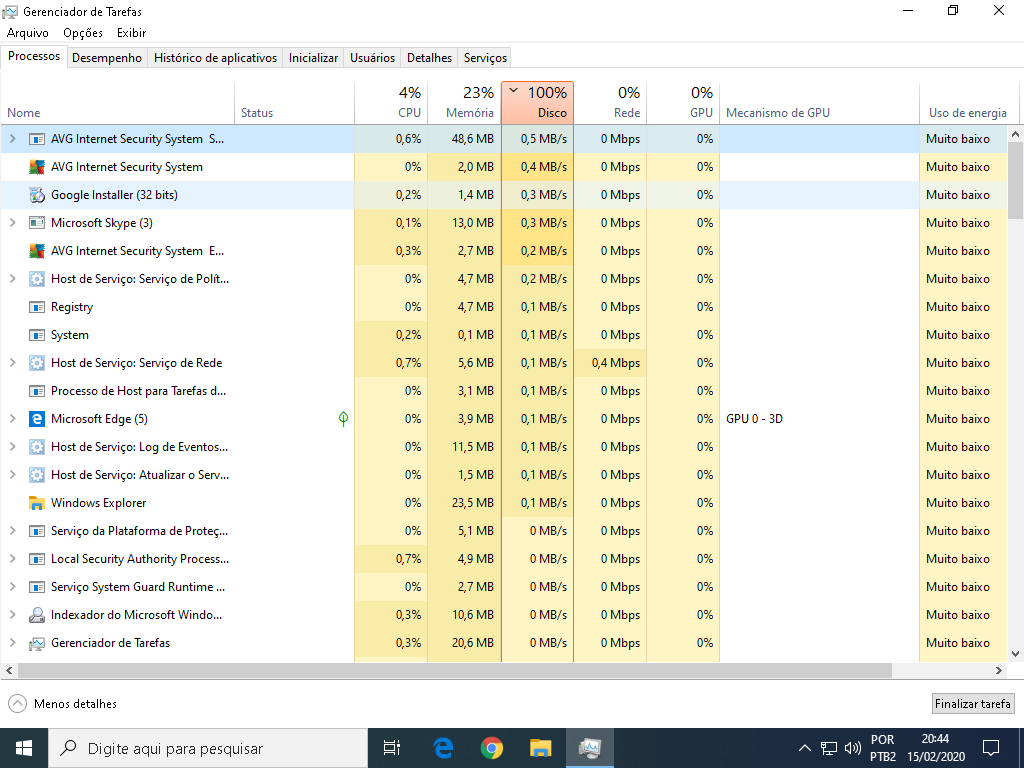
Task: Expand the Gerenciador de Tarefas process row
Action: [x=12, y=643]
